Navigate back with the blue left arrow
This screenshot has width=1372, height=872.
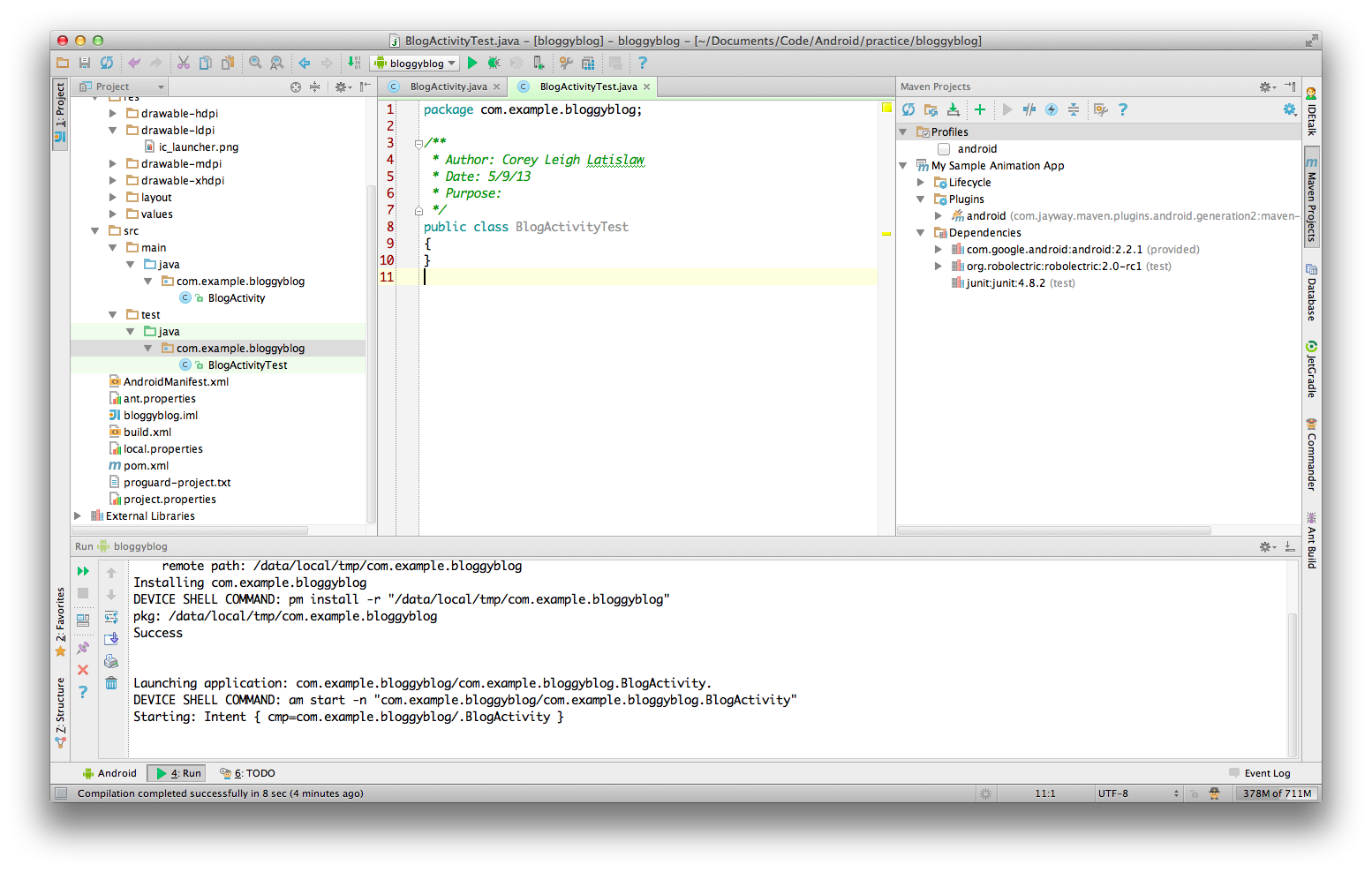[305, 63]
